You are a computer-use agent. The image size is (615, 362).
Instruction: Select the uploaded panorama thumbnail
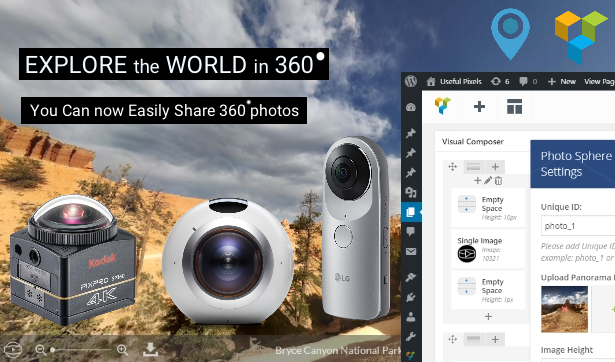[x=564, y=309]
